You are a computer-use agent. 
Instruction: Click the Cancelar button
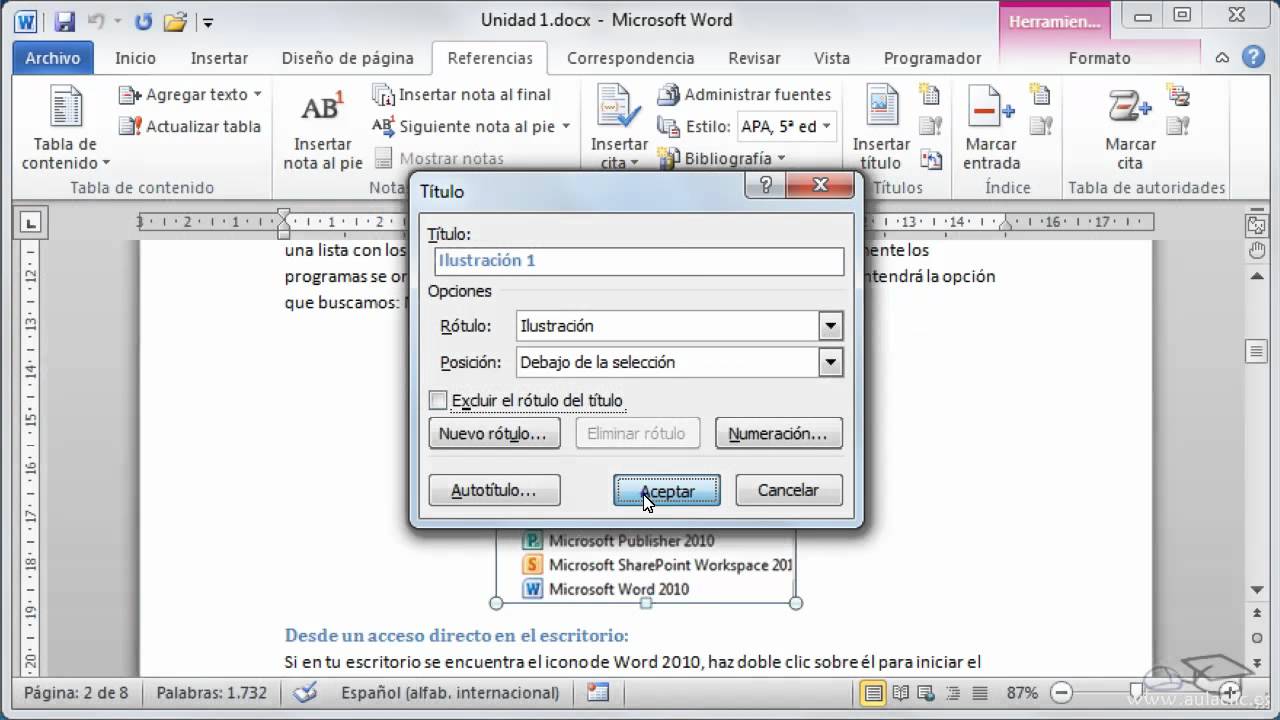(x=788, y=490)
